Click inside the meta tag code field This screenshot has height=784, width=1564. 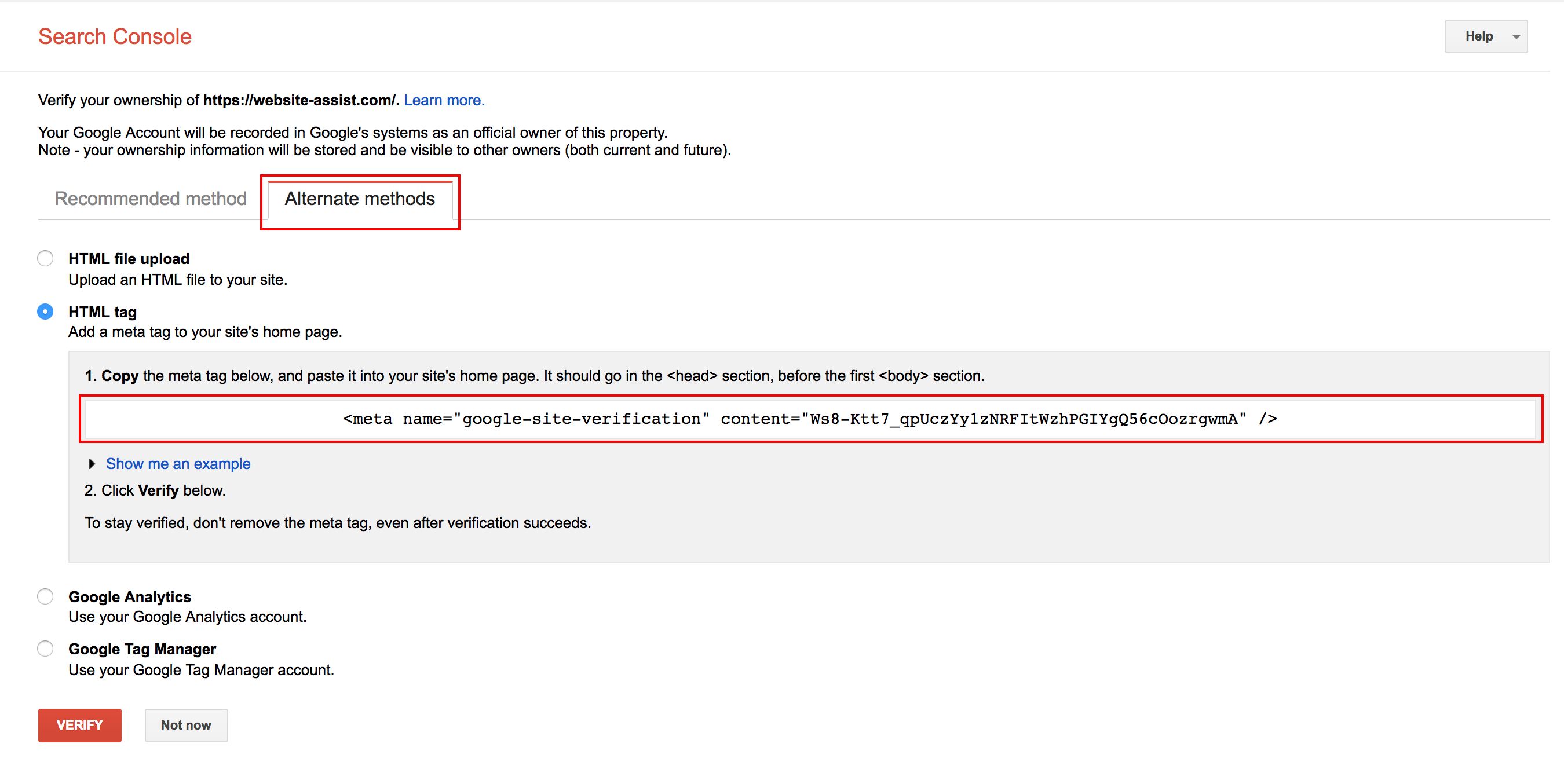pos(810,419)
